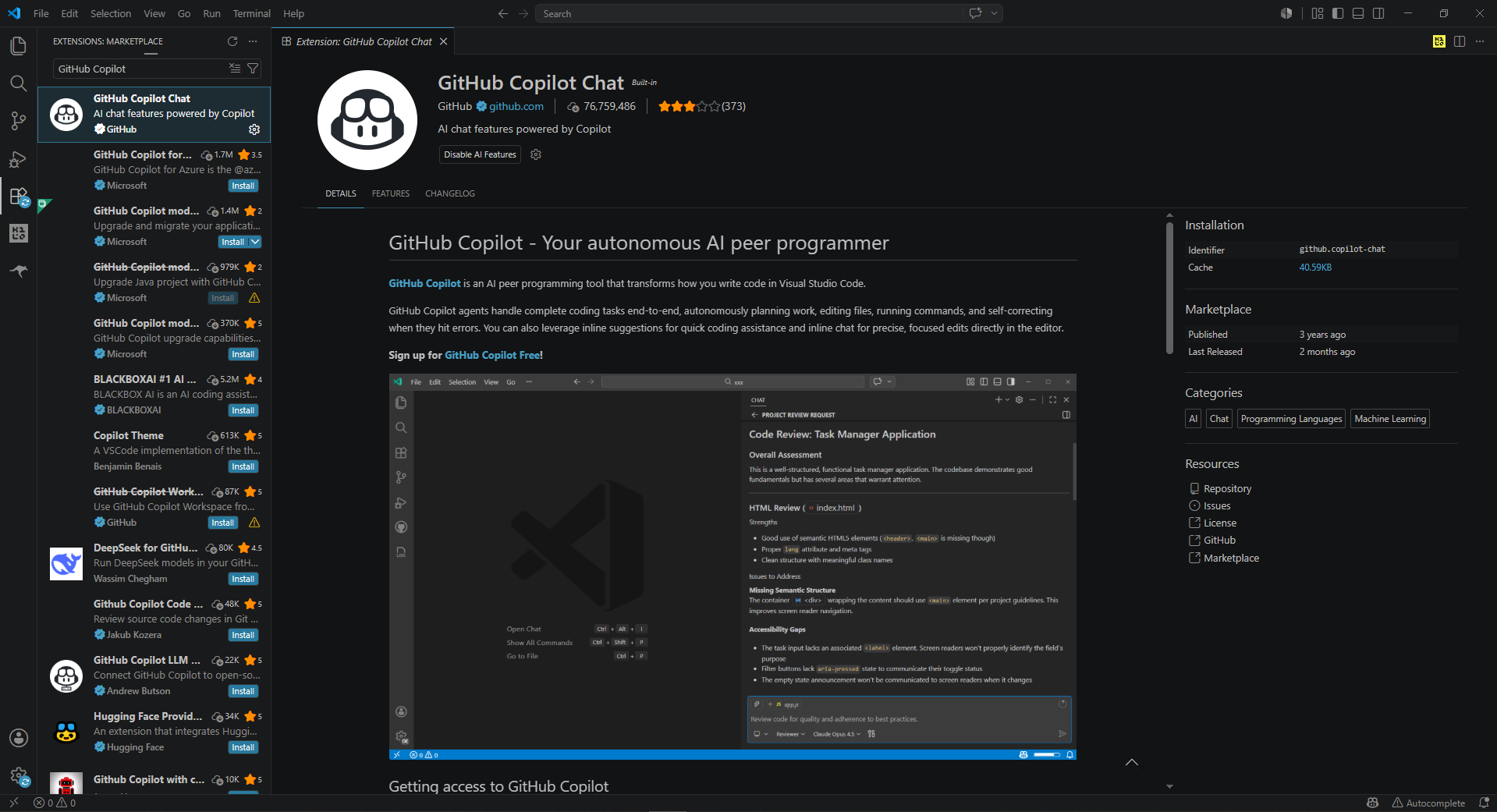
Task: Open the Issues resource link
Action: pos(1217,505)
